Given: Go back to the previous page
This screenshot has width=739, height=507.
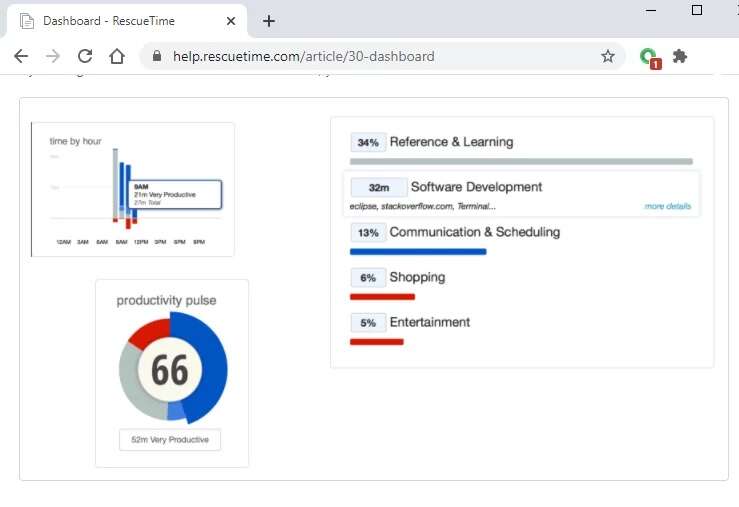Looking at the screenshot, I should [21, 57].
